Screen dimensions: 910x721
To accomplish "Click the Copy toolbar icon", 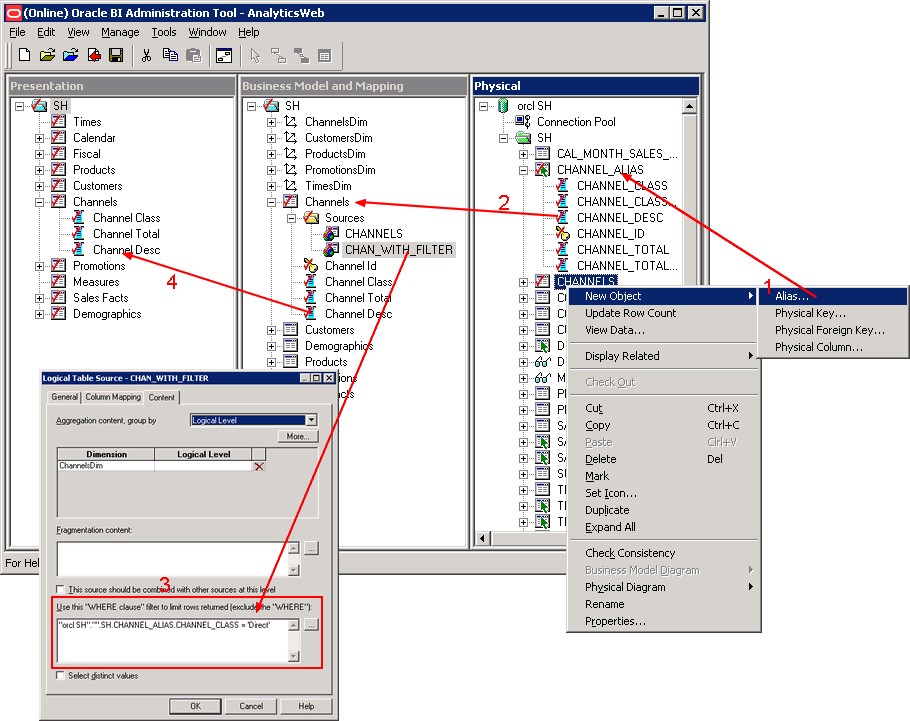I will click(x=170, y=56).
